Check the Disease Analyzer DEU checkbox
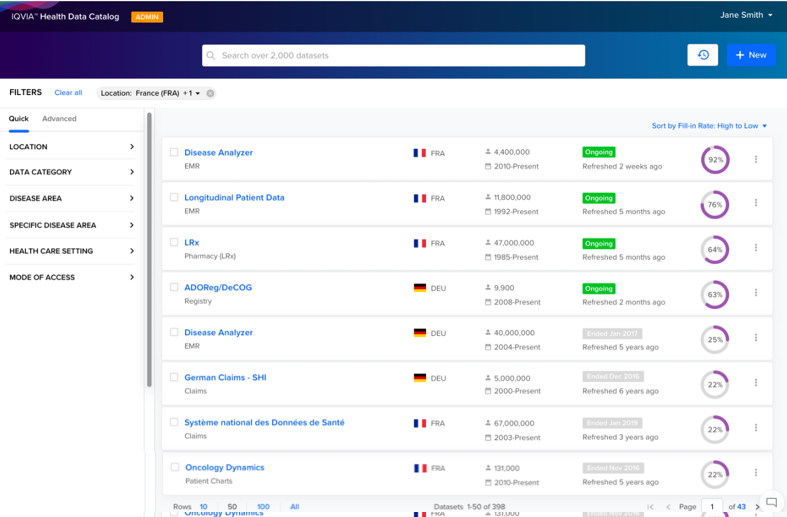The image size is (787, 517). 174,332
